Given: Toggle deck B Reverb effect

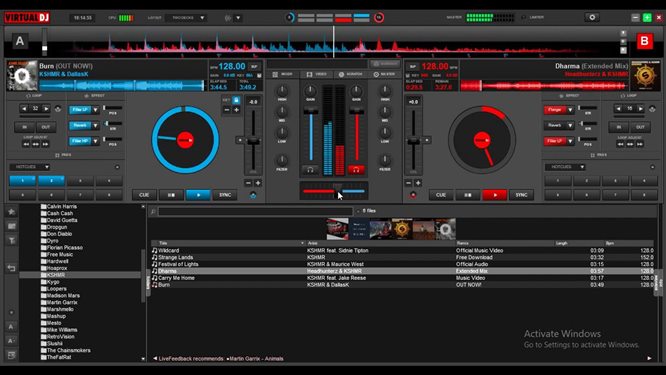Looking at the screenshot, I should coord(555,125).
